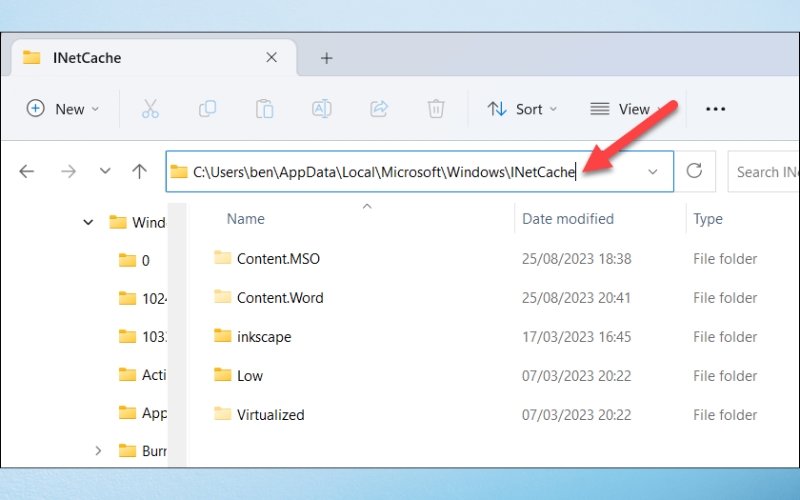Screen dimensions: 800x500
Task: Click the Paste clipboard icon
Action: (x=264, y=109)
